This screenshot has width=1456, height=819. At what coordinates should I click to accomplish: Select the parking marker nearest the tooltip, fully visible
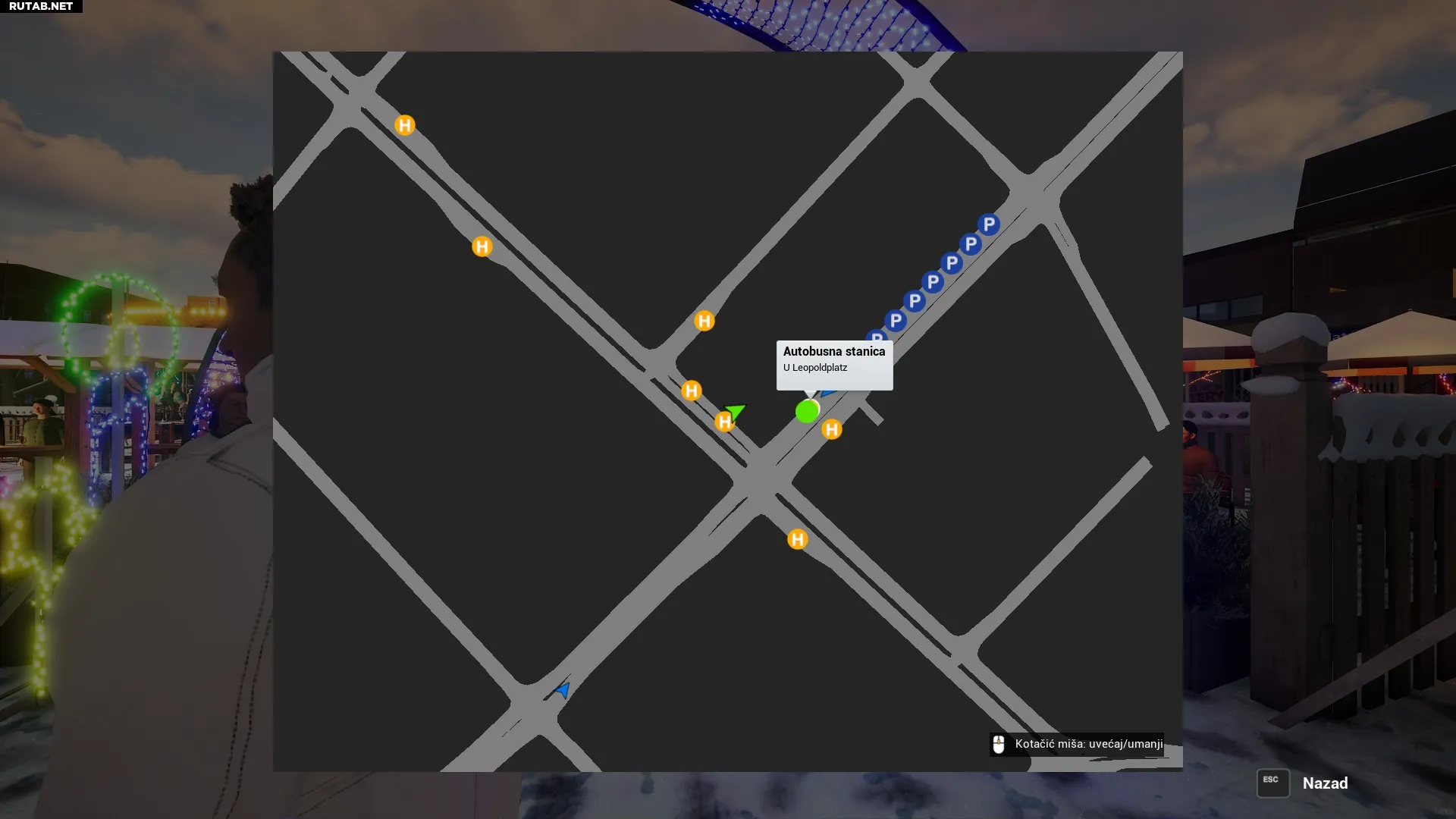pyautogui.click(x=896, y=321)
